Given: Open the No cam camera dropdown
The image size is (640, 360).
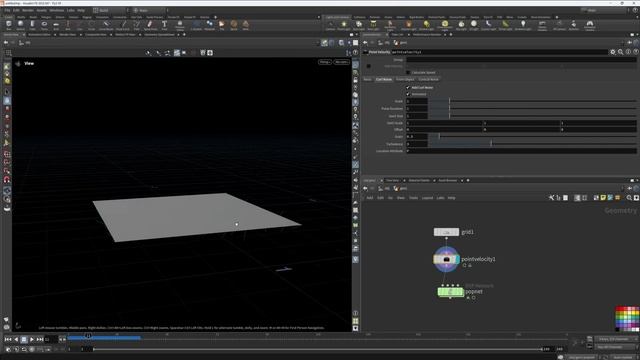Looking at the screenshot, I should click(341, 62).
